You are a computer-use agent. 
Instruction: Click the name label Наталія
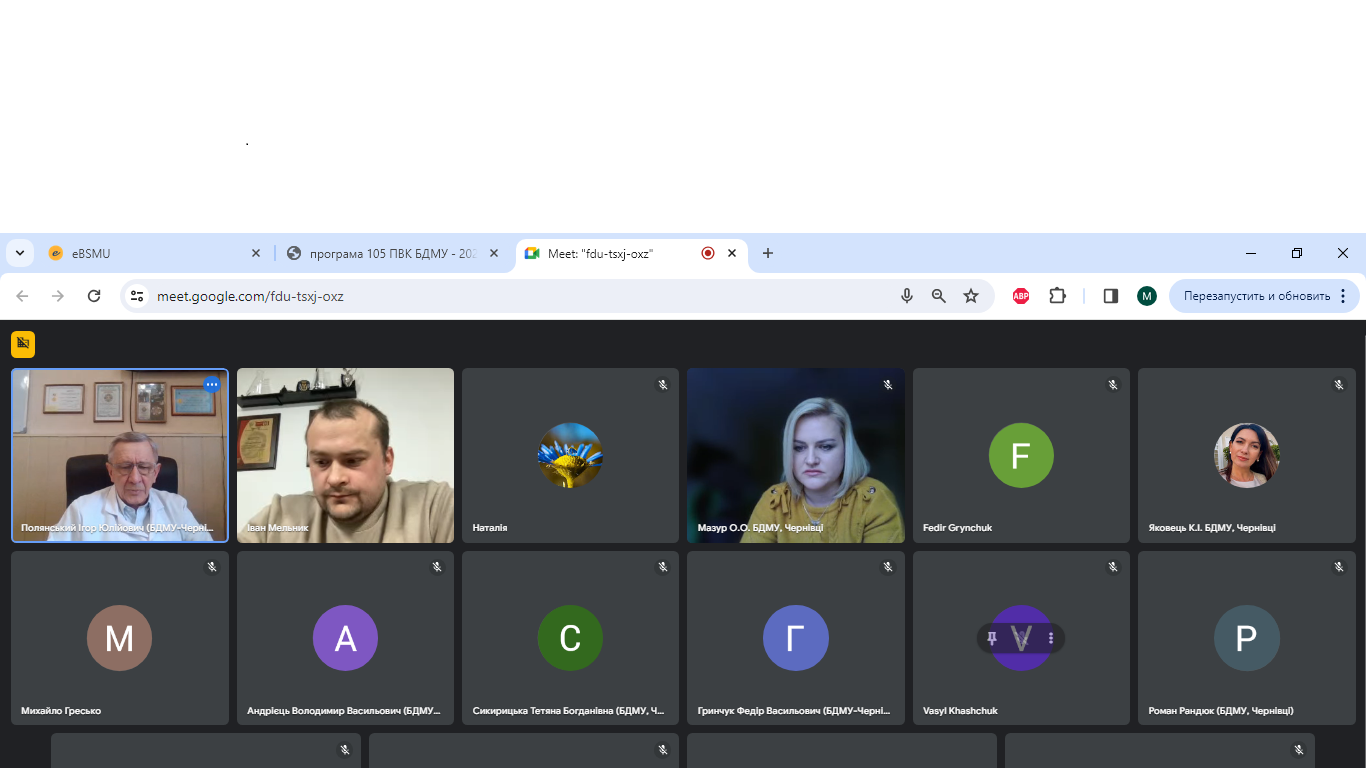490,527
